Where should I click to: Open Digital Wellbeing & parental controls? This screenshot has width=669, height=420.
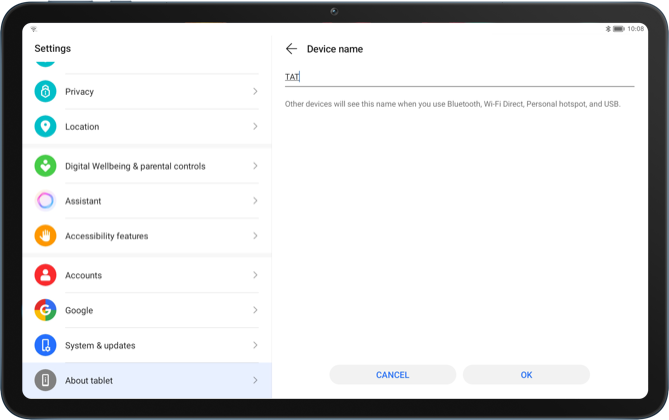135,166
